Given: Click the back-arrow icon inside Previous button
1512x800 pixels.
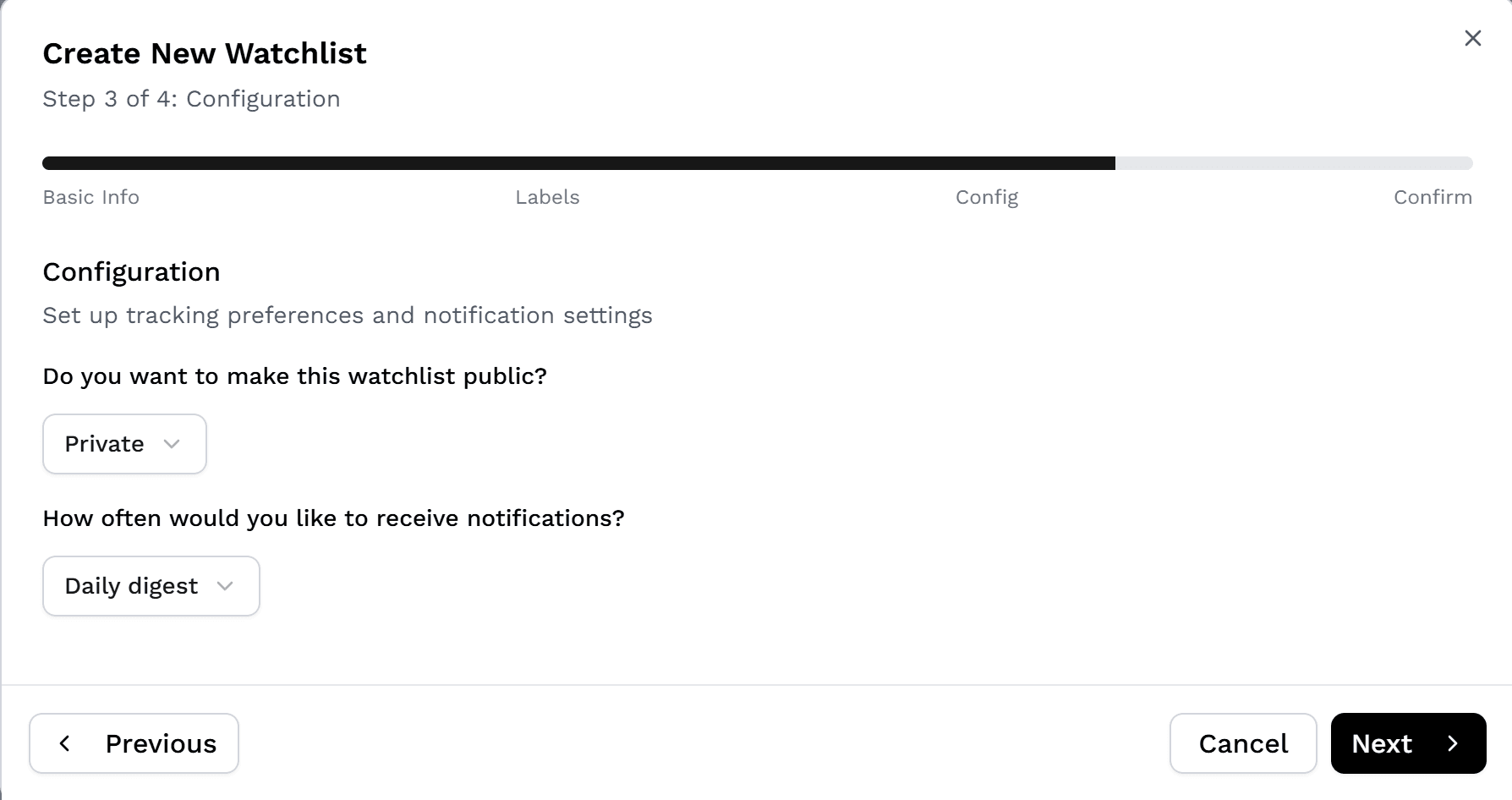Looking at the screenshot, I should point(65,743).
